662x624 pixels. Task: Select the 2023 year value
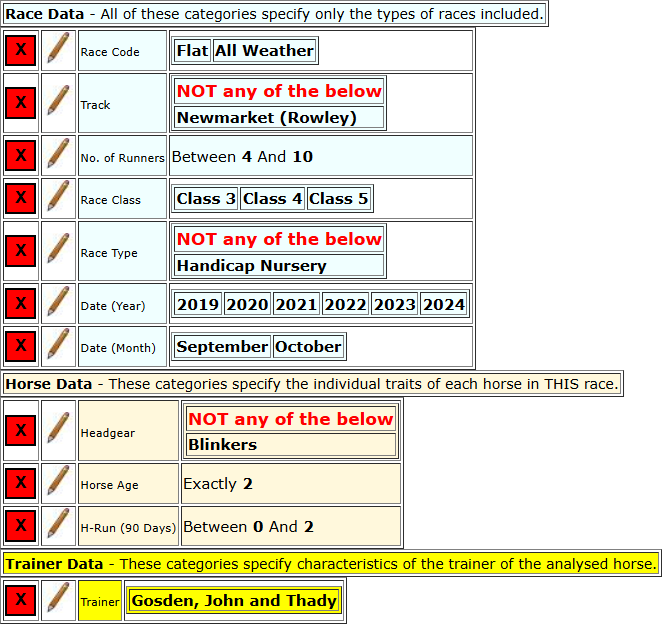point(395,304)
